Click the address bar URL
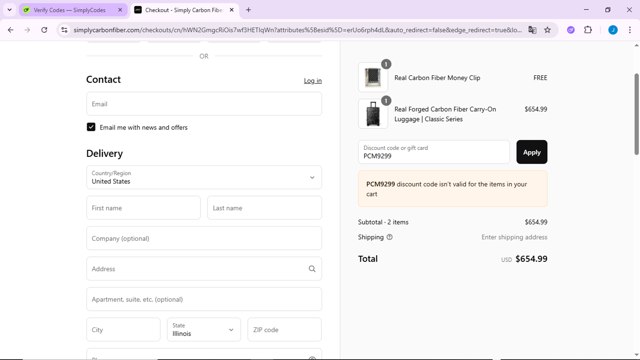Viewport: 640px width, 360px height. (298, 30)
